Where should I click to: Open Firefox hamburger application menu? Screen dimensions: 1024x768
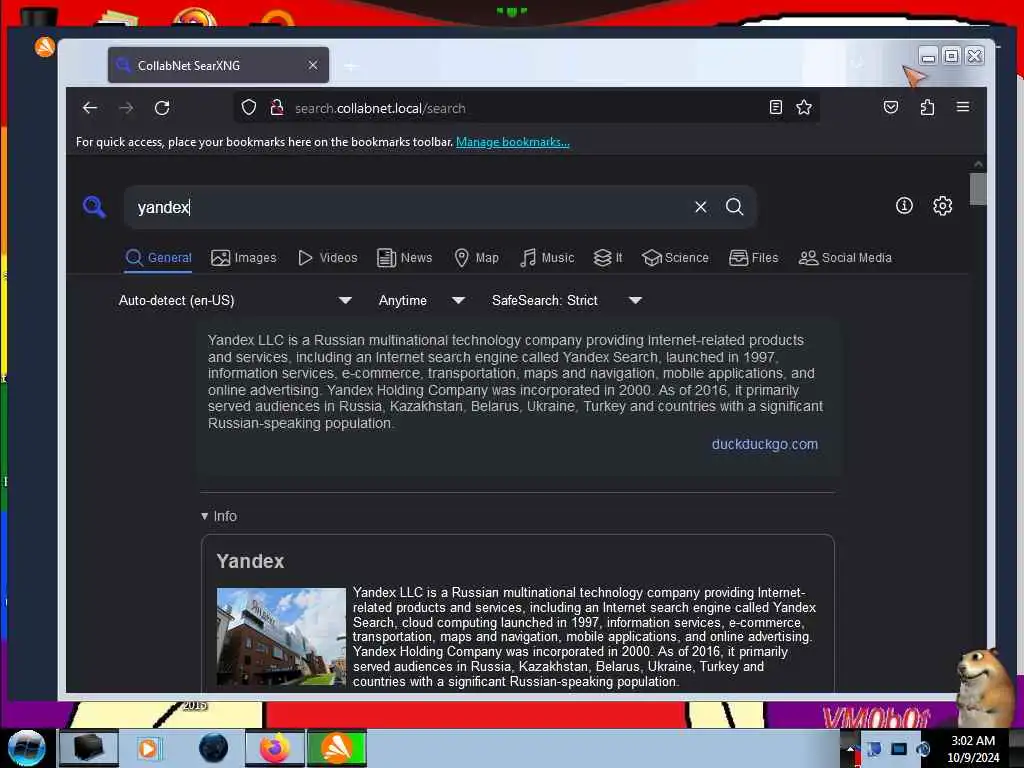963,107
